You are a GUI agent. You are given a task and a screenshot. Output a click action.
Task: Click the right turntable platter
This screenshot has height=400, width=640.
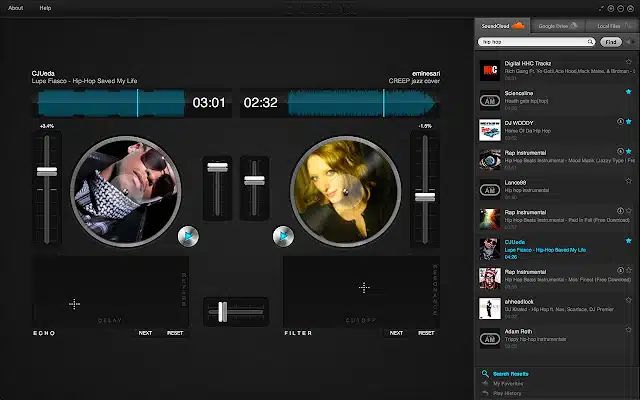[346, 191]
